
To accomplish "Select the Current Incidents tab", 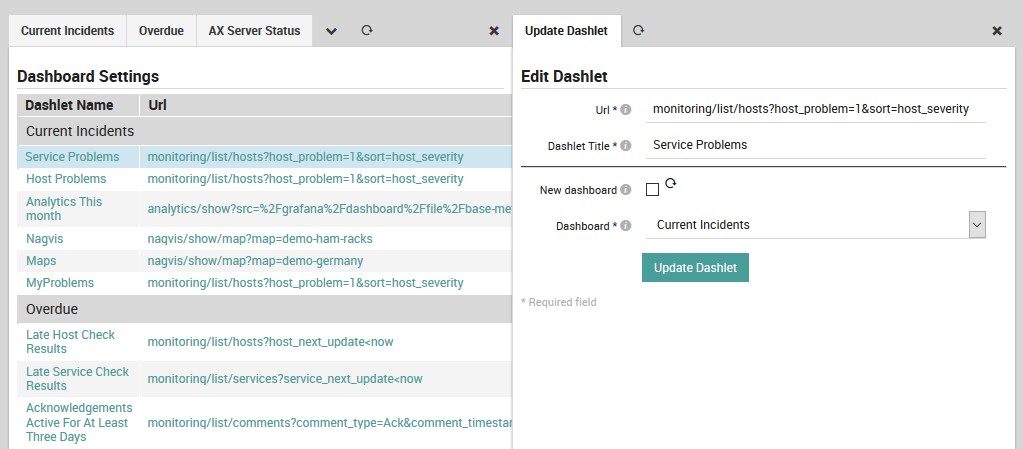I will [67, 31].
